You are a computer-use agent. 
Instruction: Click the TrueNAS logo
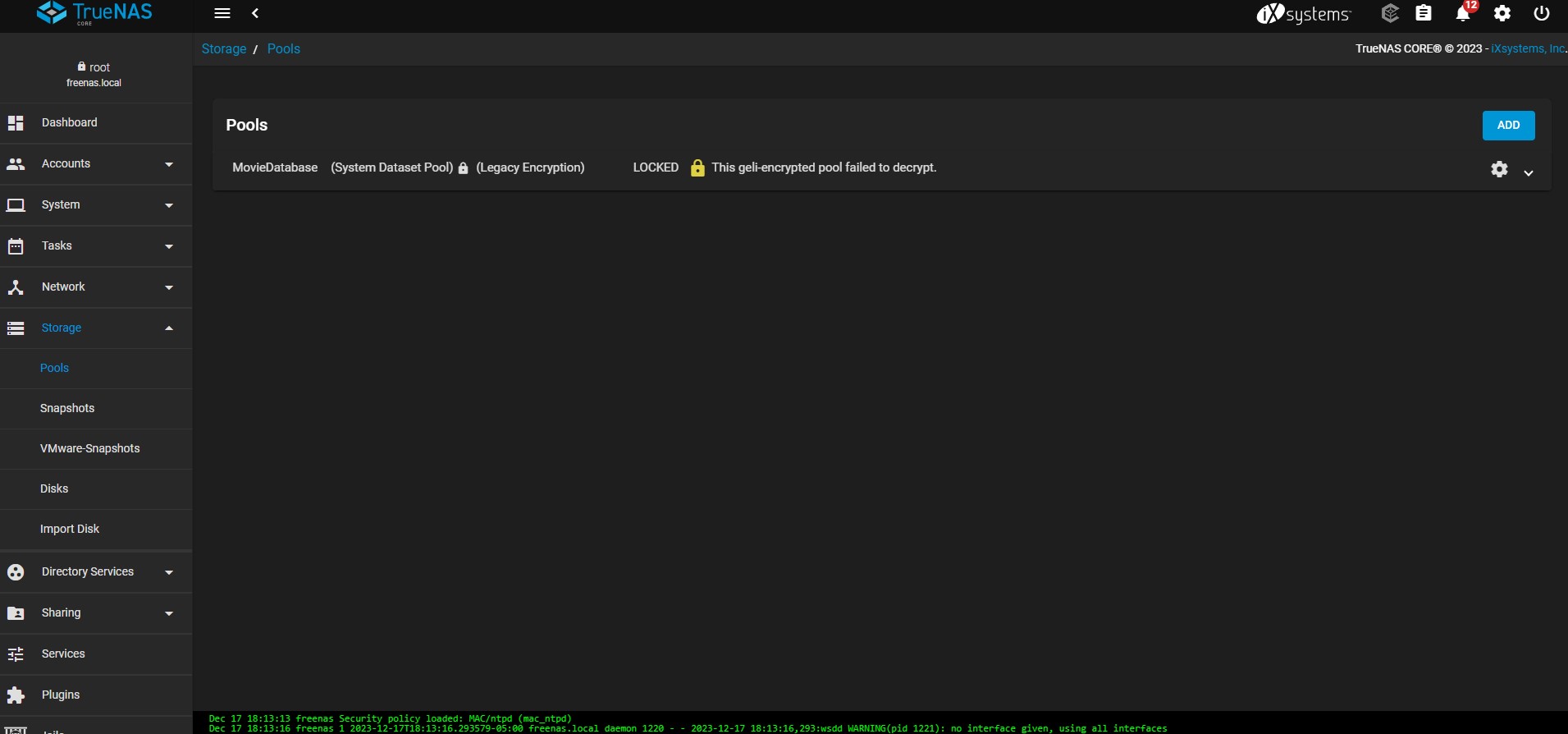[x=94, y=13]
